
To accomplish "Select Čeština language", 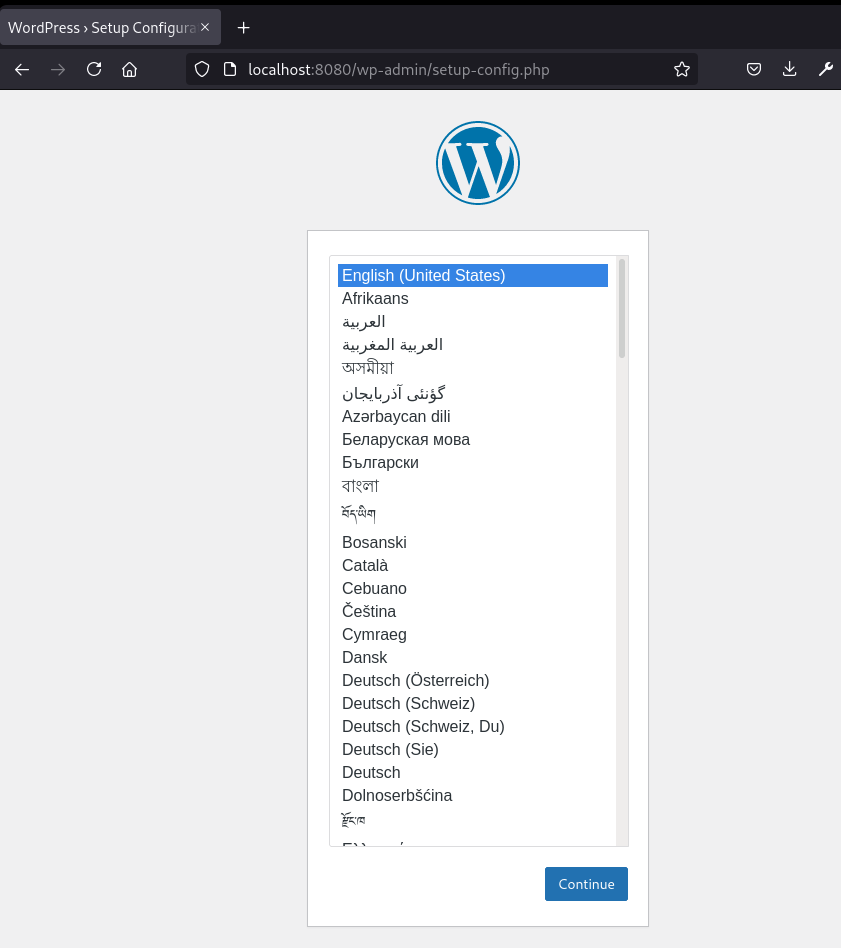I will click(x=473, y=611).
